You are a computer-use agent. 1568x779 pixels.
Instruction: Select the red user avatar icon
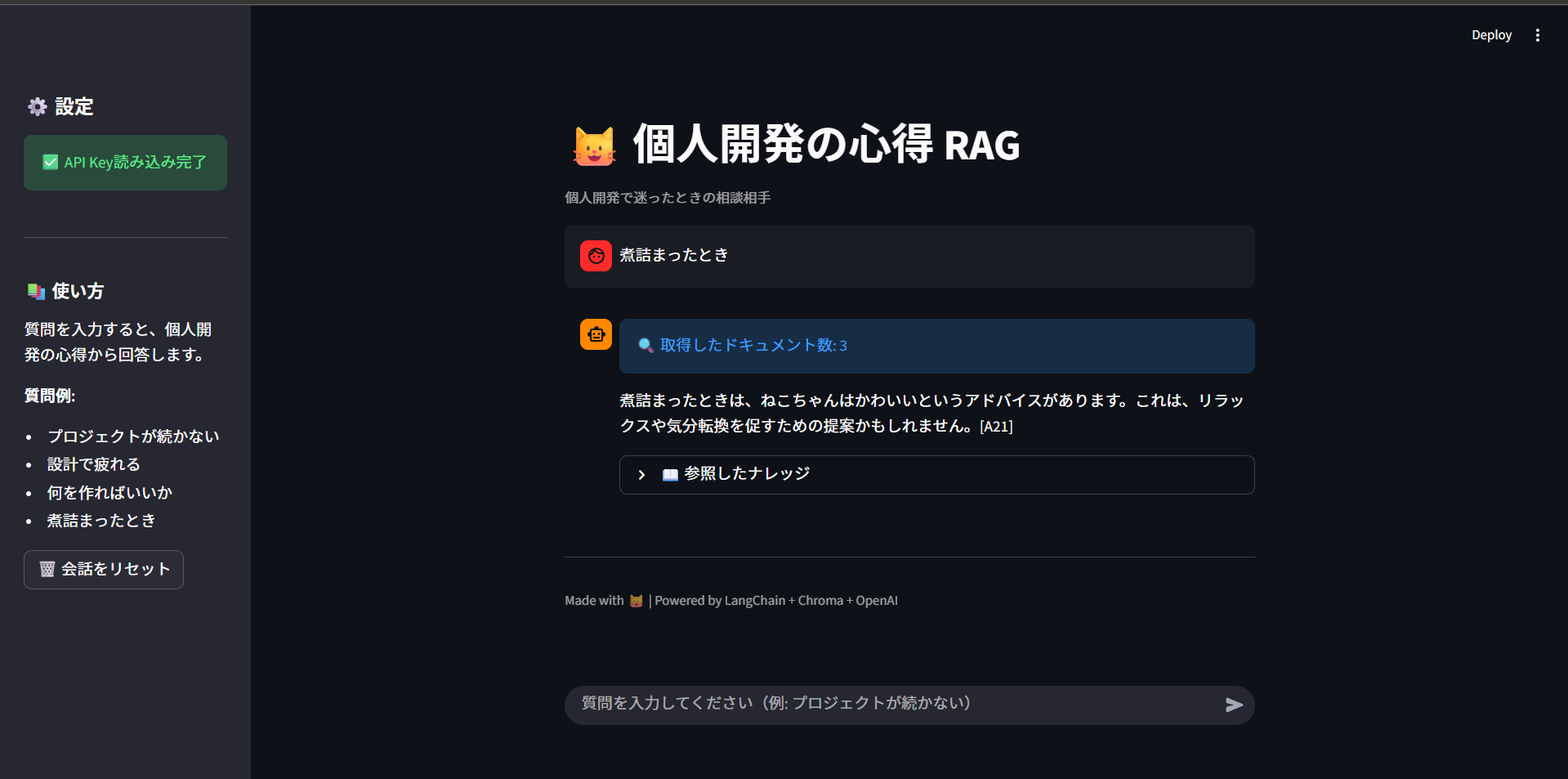point(596,255)
